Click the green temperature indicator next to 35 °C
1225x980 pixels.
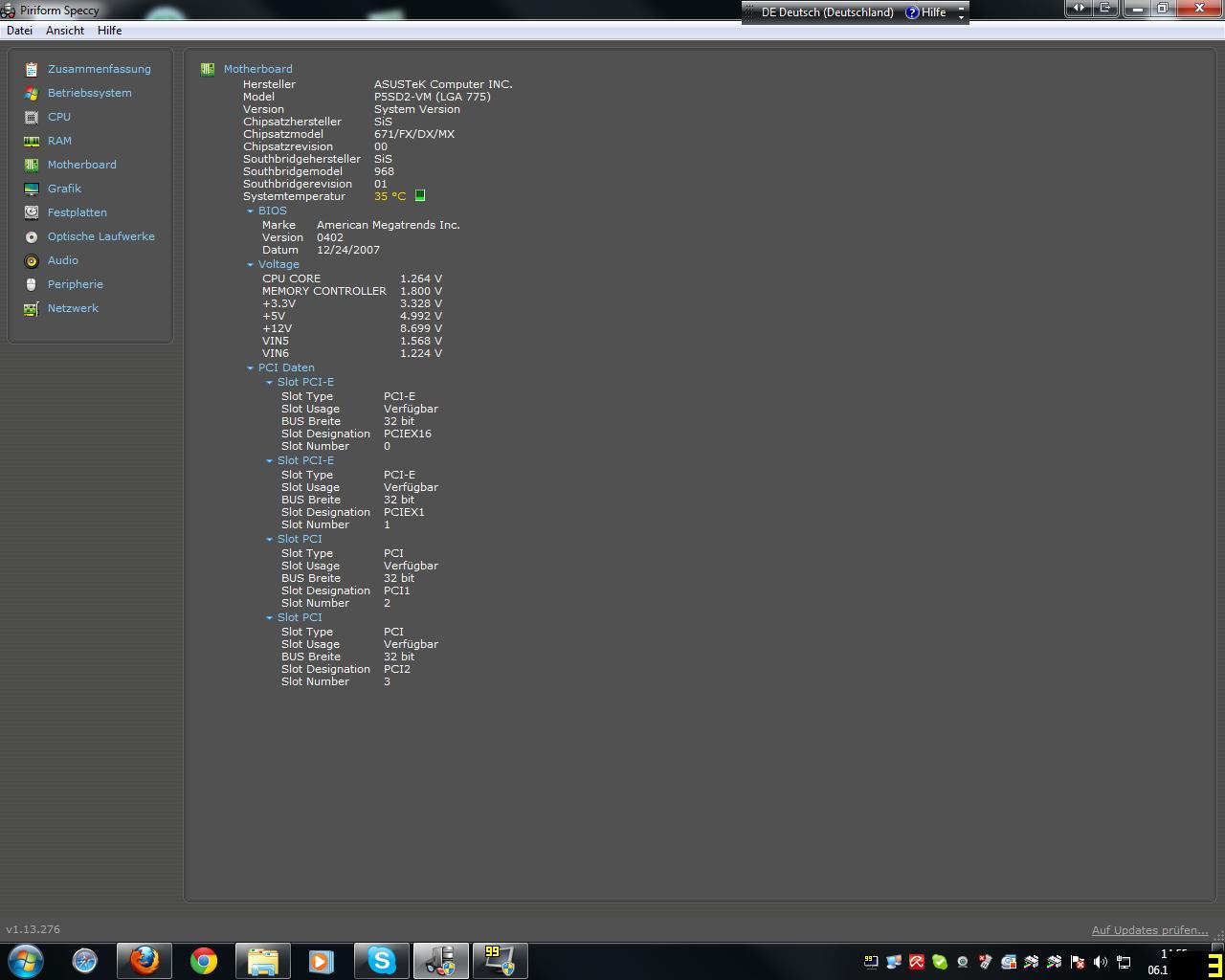coord(420,196)
